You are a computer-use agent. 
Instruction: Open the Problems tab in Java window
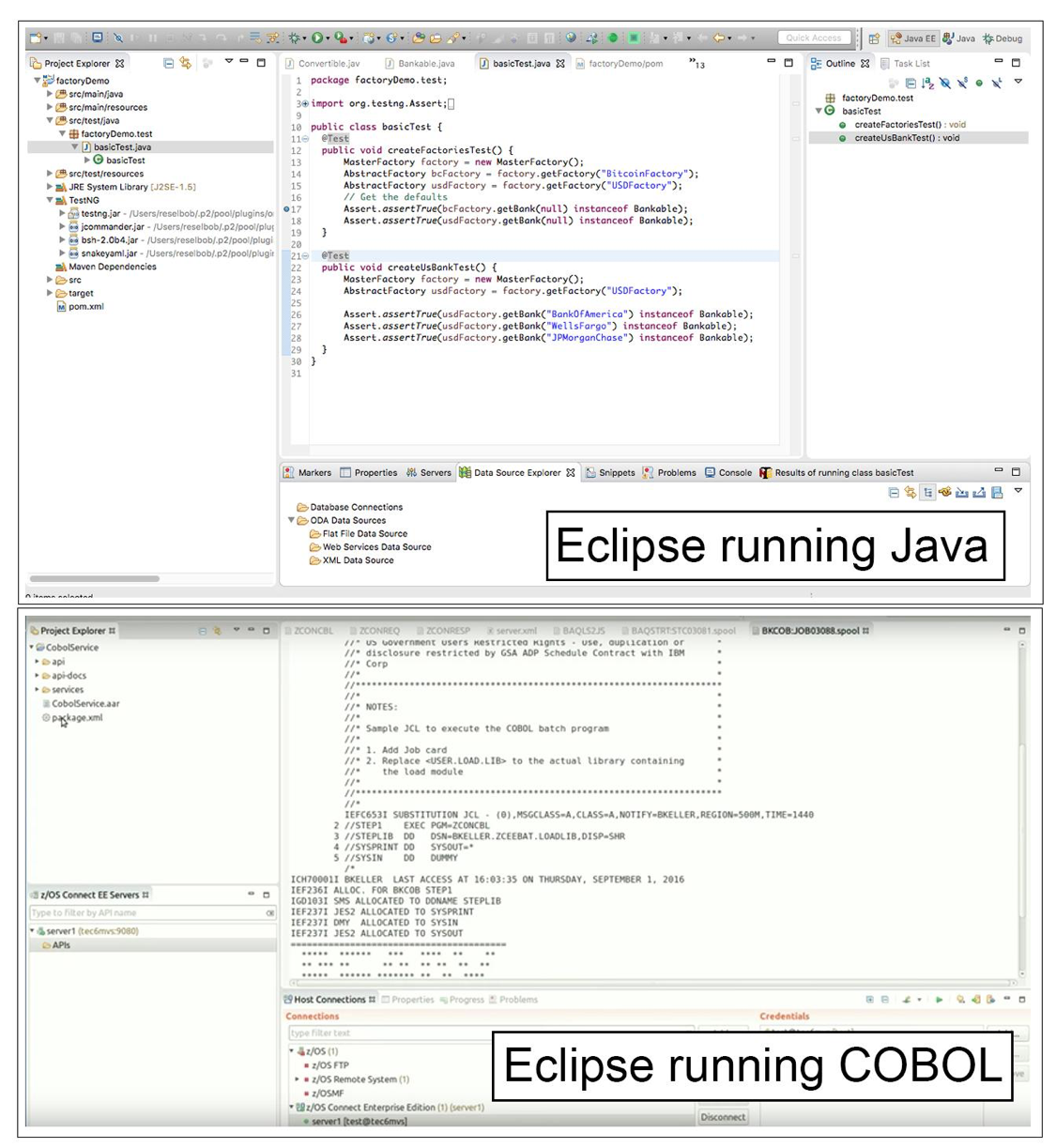point(669,472)
